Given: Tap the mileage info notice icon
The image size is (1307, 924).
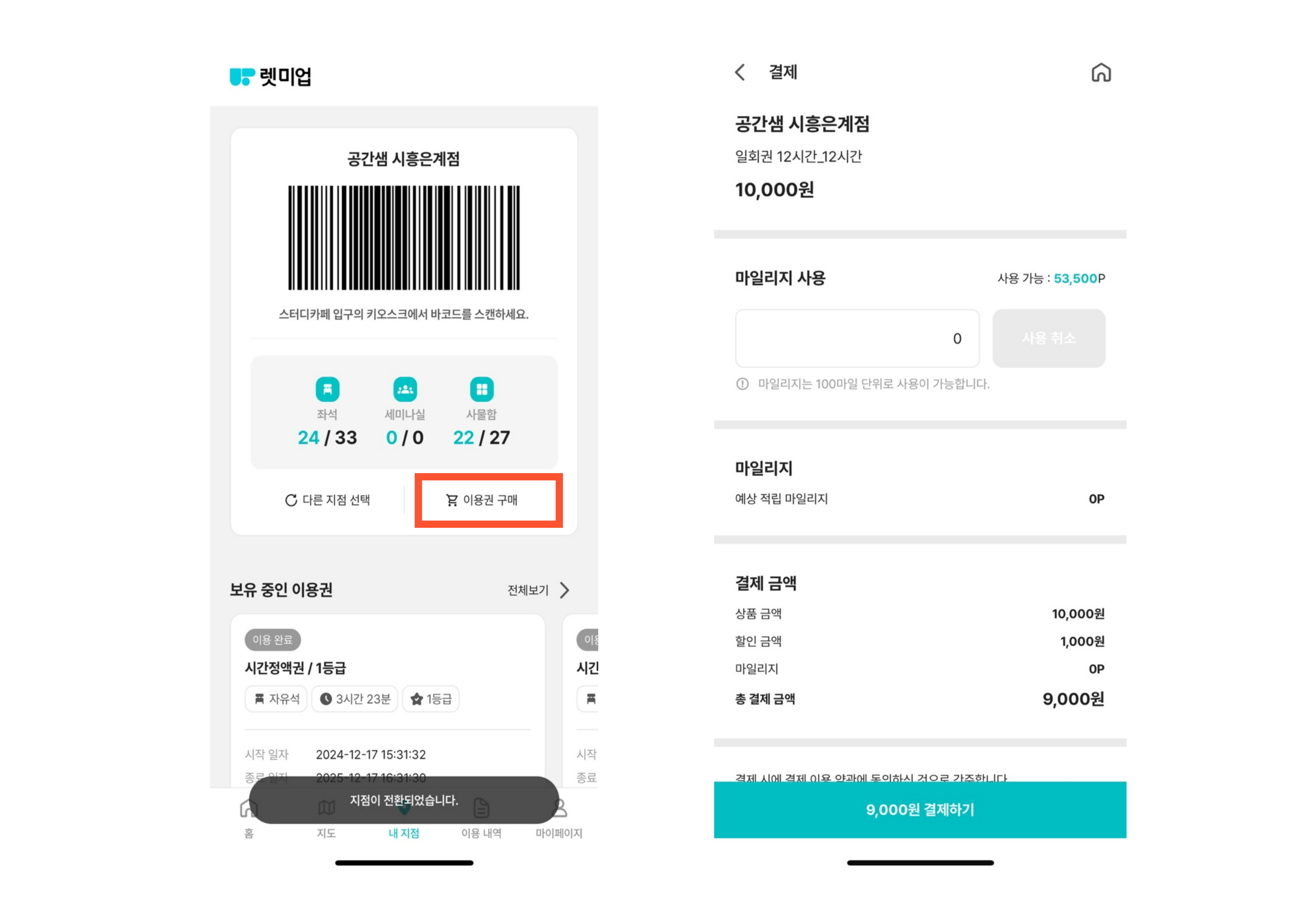Looking at the screenshot, I should tap(742, 384).
